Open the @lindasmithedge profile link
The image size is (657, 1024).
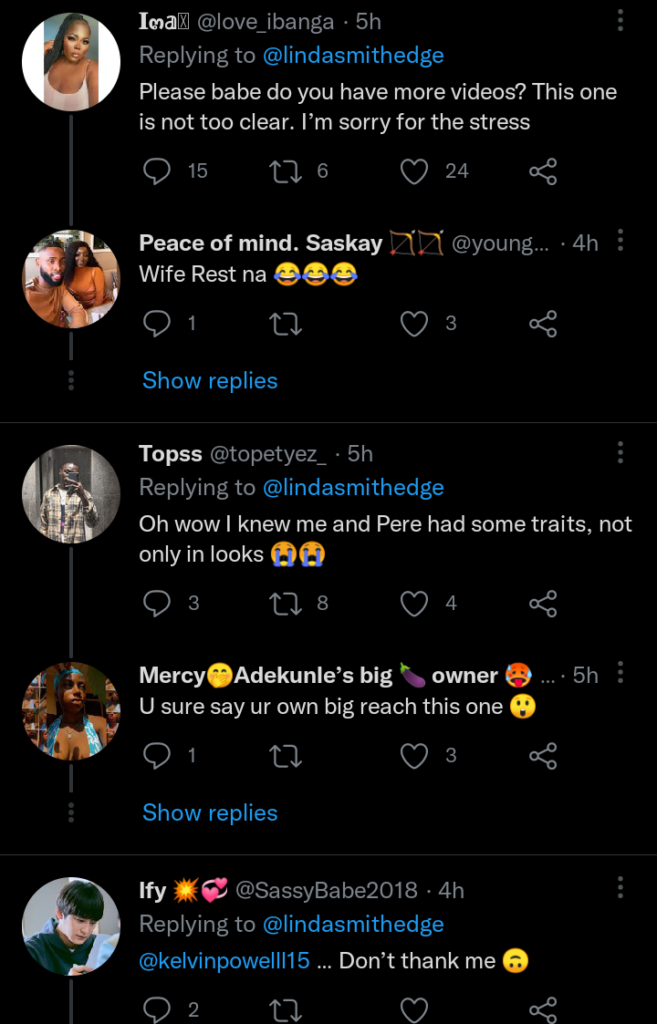354,55
